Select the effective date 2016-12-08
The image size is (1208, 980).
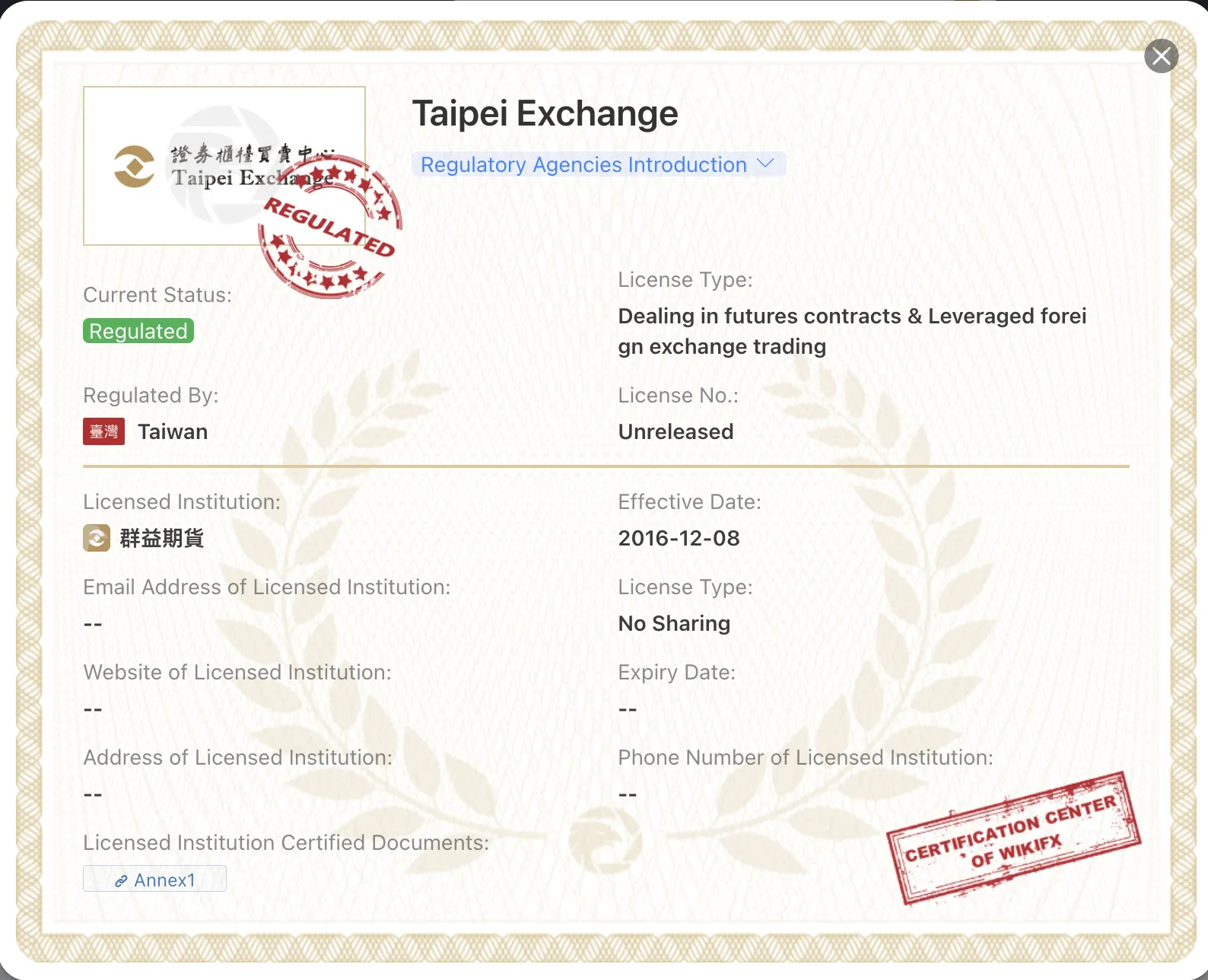click(x=679, y=538)
